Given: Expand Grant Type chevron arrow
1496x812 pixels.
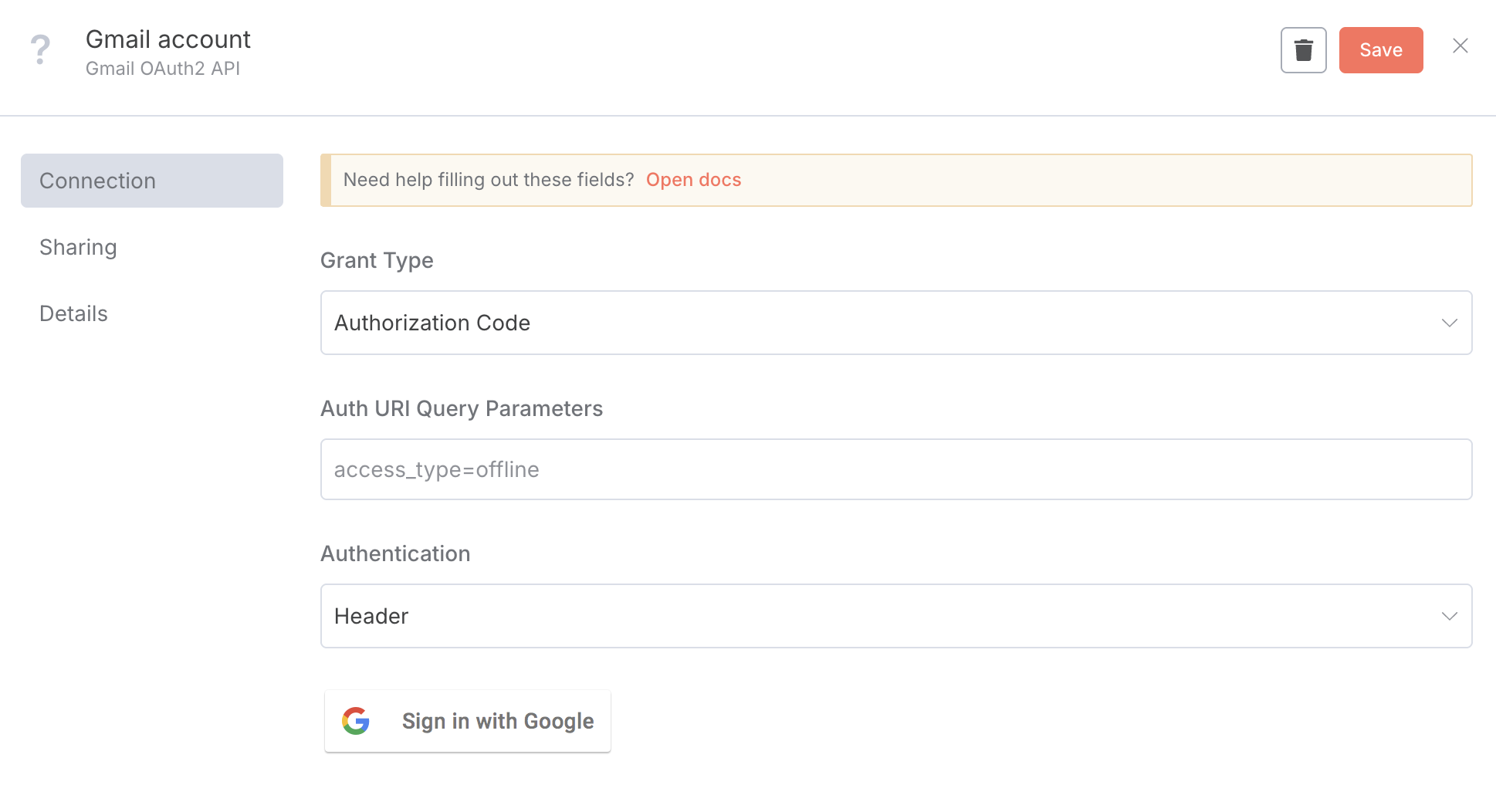Looking at the screenshot, I should click(x=1449, y=323).
